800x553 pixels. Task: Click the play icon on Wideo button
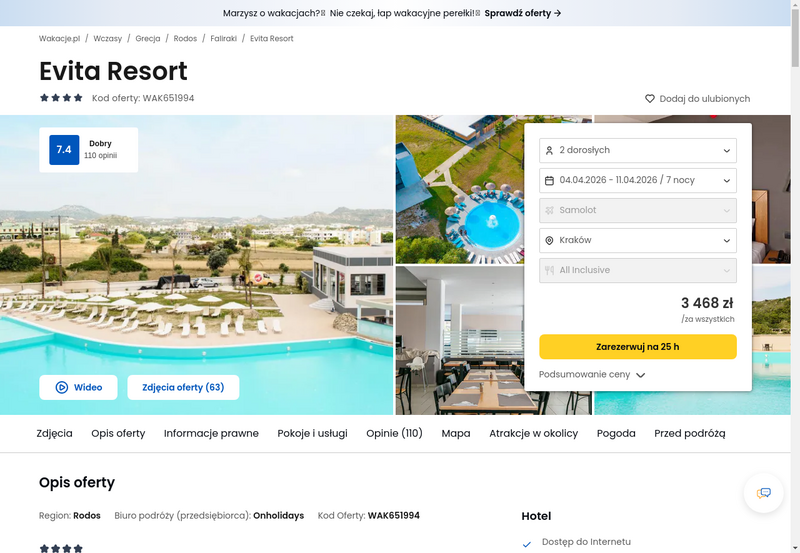pos(61,387)
